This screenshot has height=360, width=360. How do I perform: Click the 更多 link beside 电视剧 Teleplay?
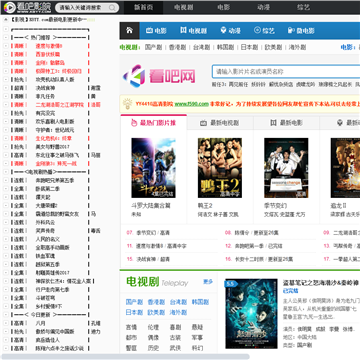(208, 282)
